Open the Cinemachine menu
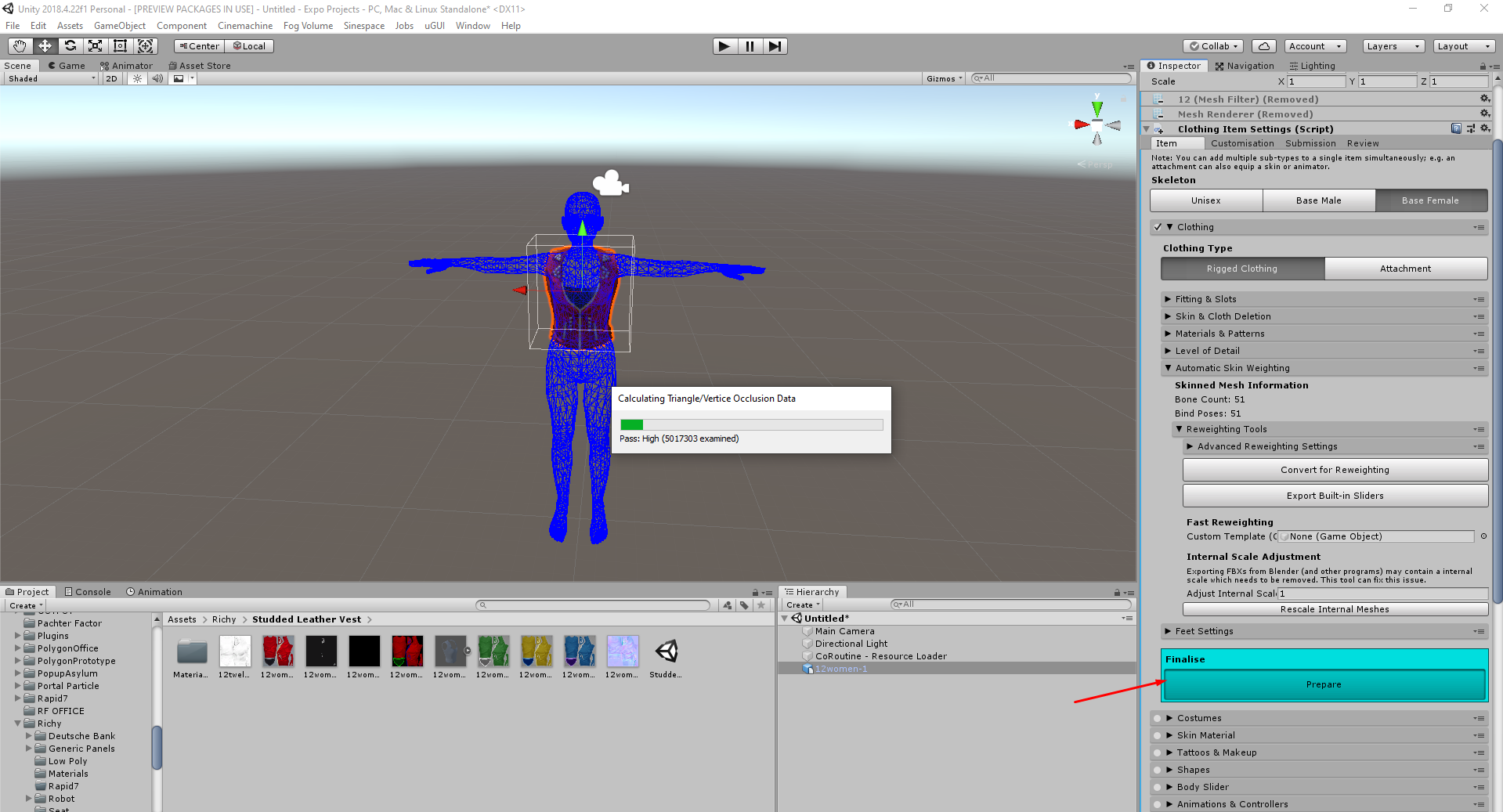Viewport: 1503px width, 812px height. coord(244,26)
